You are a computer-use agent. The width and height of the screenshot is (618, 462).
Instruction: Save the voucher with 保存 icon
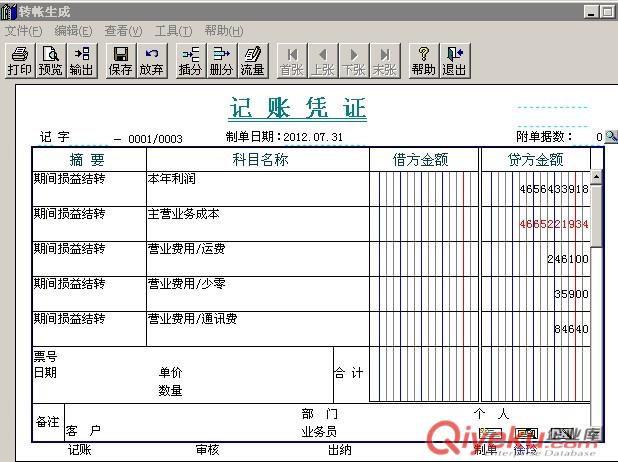(121, 61)
